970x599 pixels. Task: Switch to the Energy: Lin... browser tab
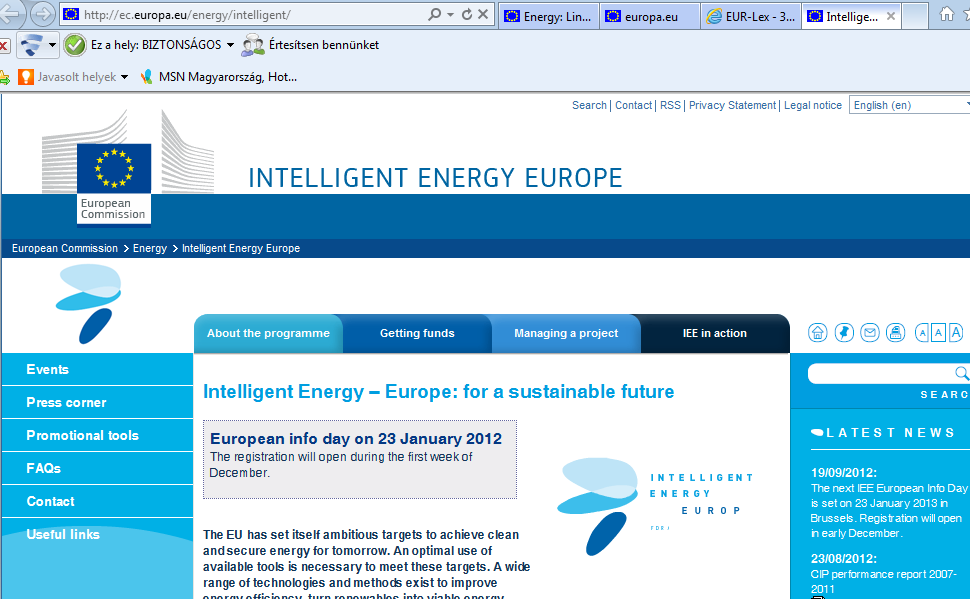[x=549, y=17]
